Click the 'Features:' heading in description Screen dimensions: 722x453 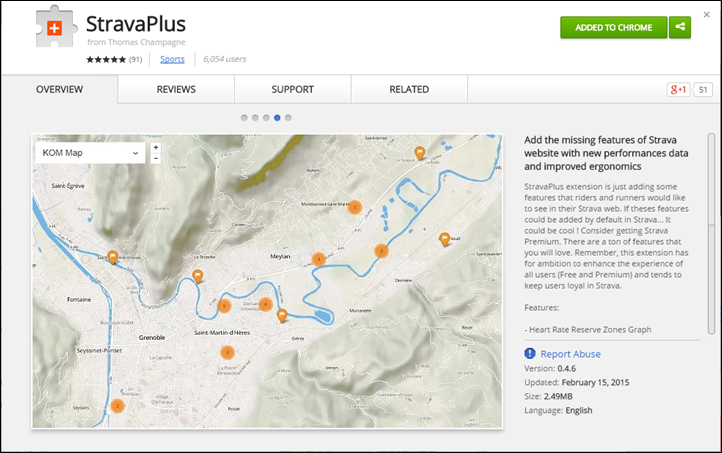(x=542, y=308)
